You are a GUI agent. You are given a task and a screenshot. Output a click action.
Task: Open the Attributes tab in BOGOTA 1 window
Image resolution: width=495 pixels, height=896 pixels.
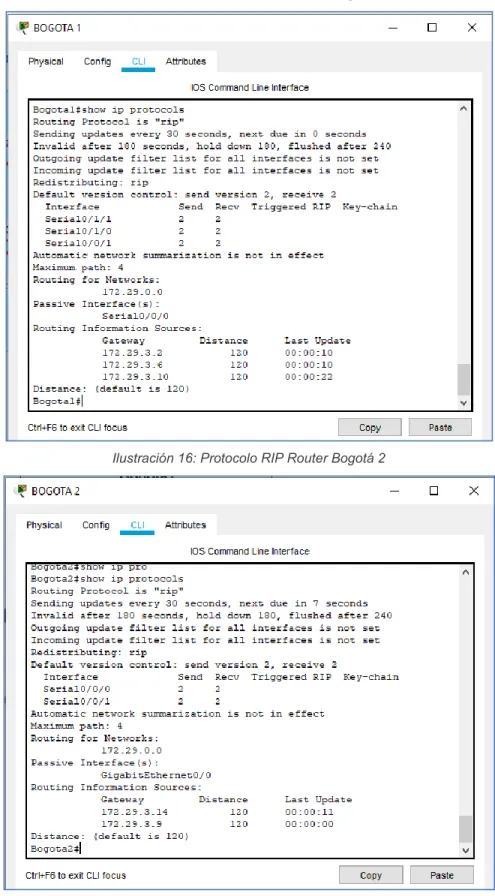pyautogui.click(x=186, y=62)
